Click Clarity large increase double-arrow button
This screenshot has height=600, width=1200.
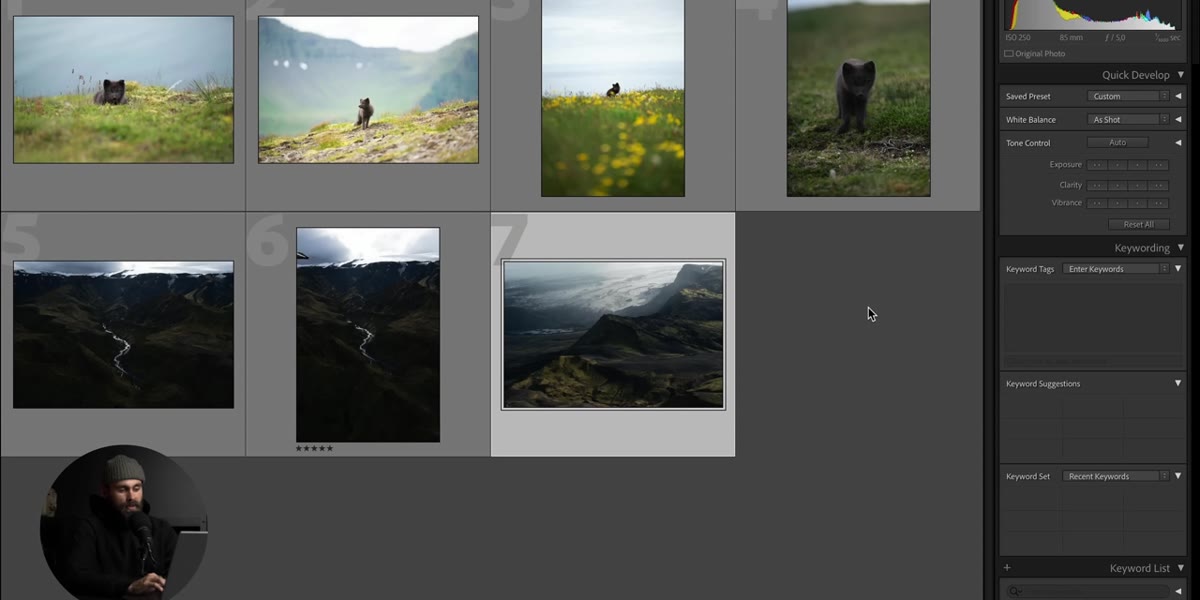click(x=1159, y=185)
